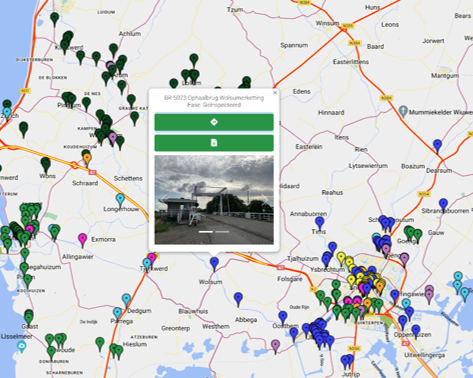Click the Spannum map label

click(294, 45)
